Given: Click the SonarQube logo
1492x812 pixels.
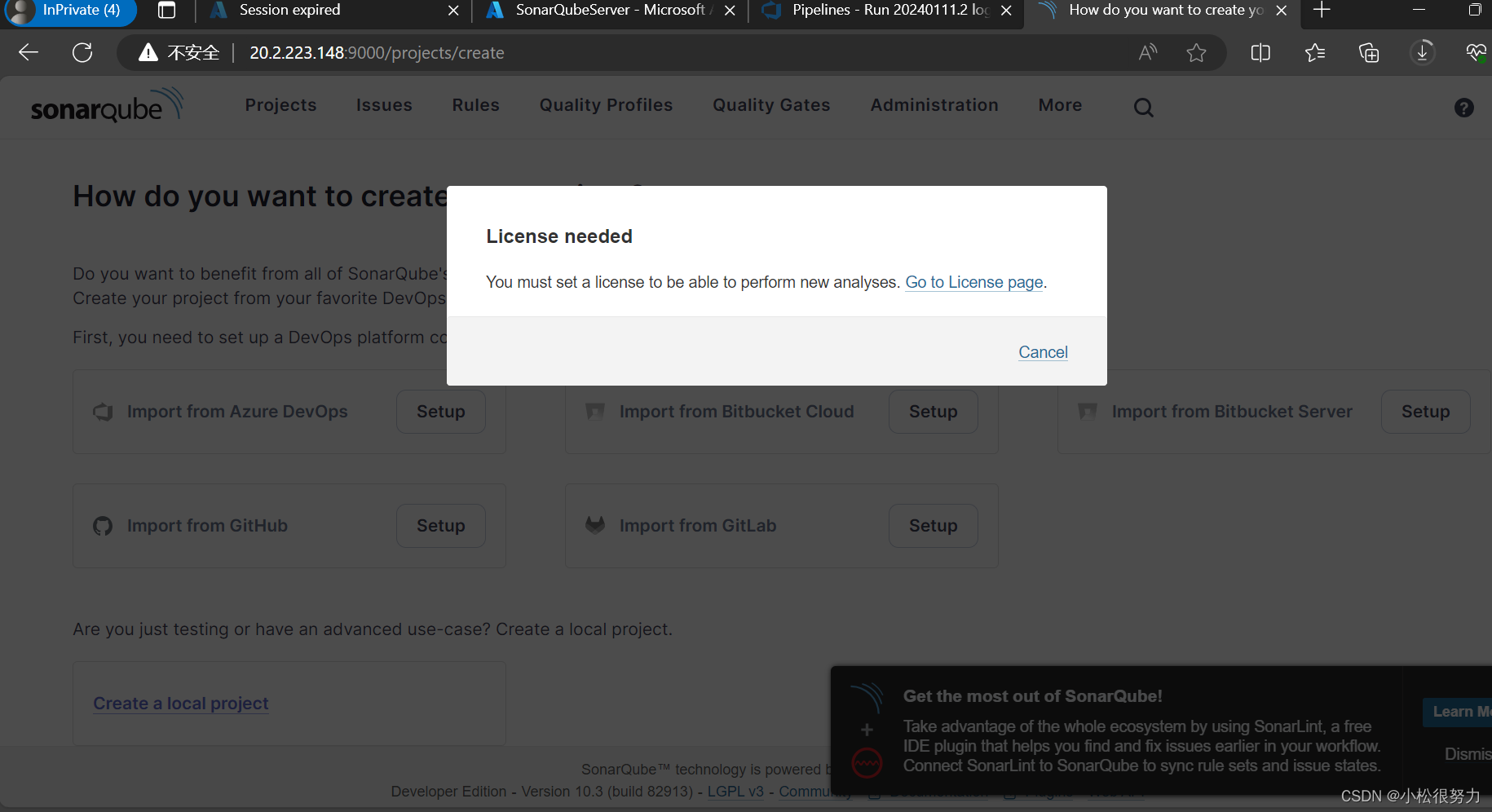Looking at the screenshot, I should pyautogui.click(x=107, y=106).
